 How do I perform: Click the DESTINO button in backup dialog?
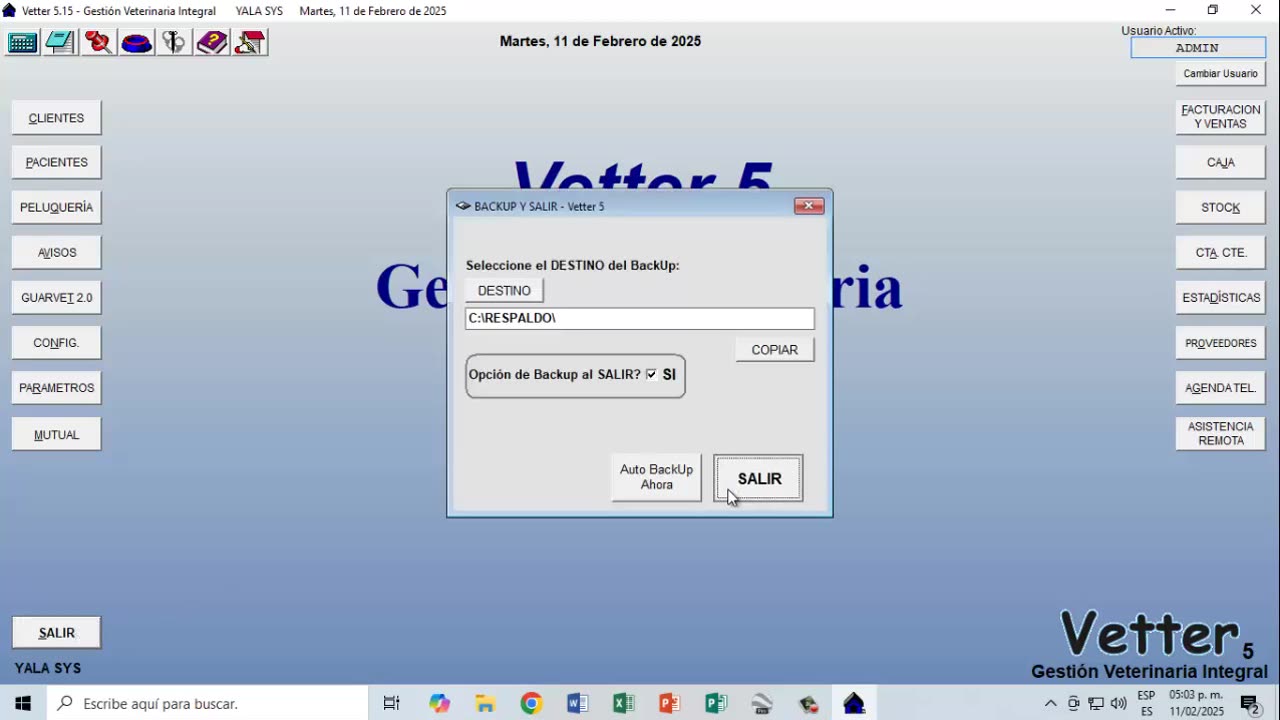(x=504, y=290)
